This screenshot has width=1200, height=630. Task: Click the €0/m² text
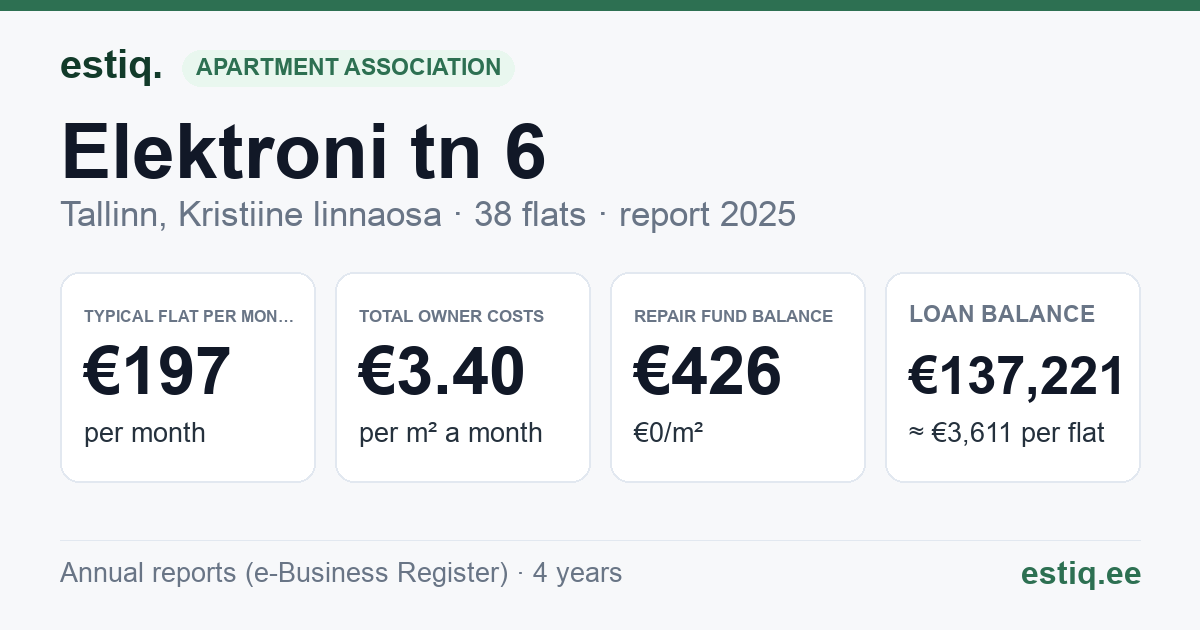coord(668,433)
